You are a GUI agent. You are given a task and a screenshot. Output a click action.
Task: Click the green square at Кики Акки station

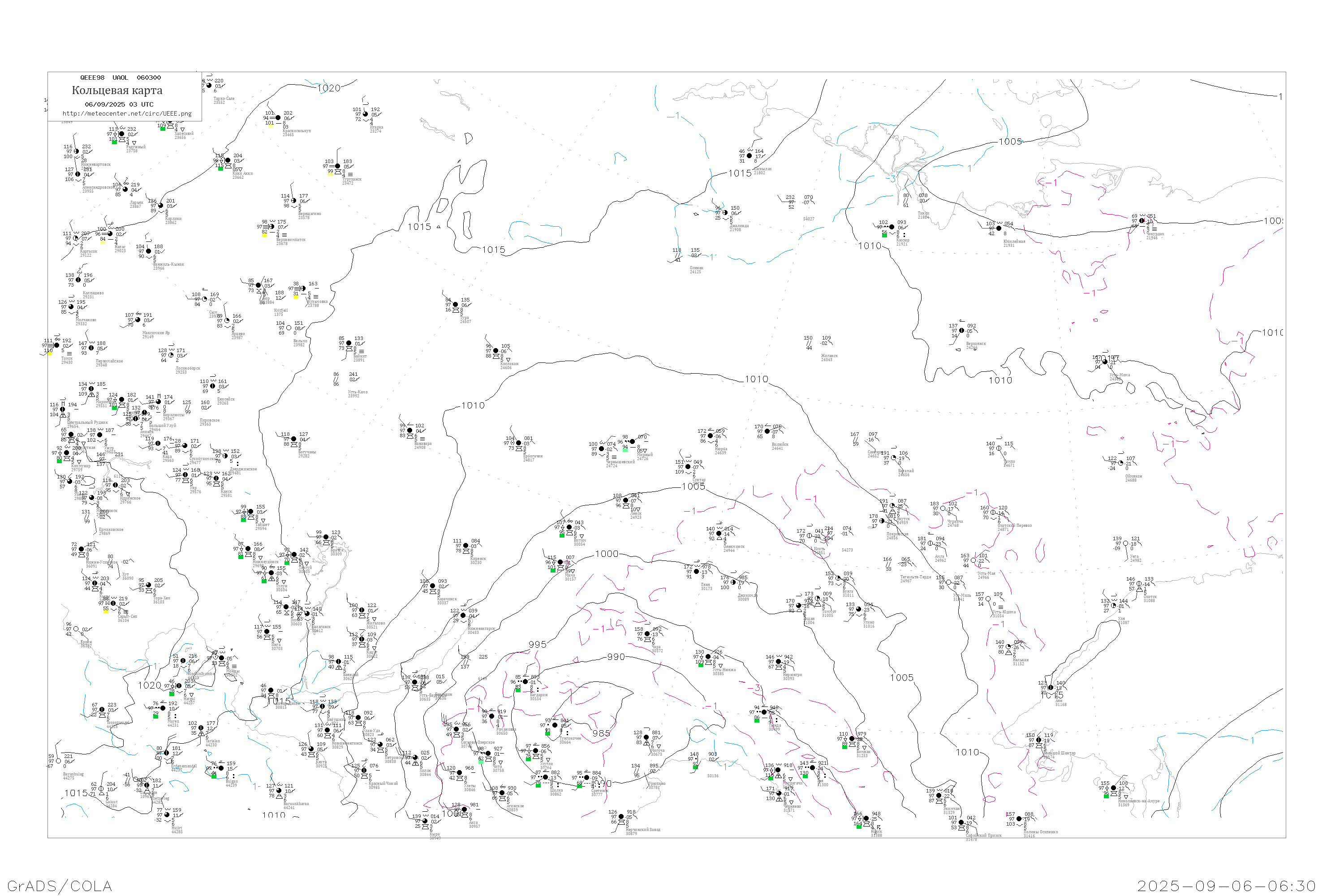pyautogui.click(x=220, y=168)
